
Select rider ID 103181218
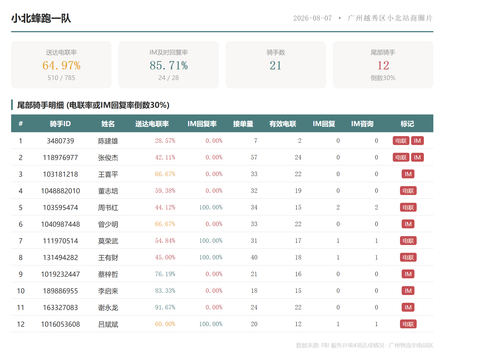coord(60,174)
